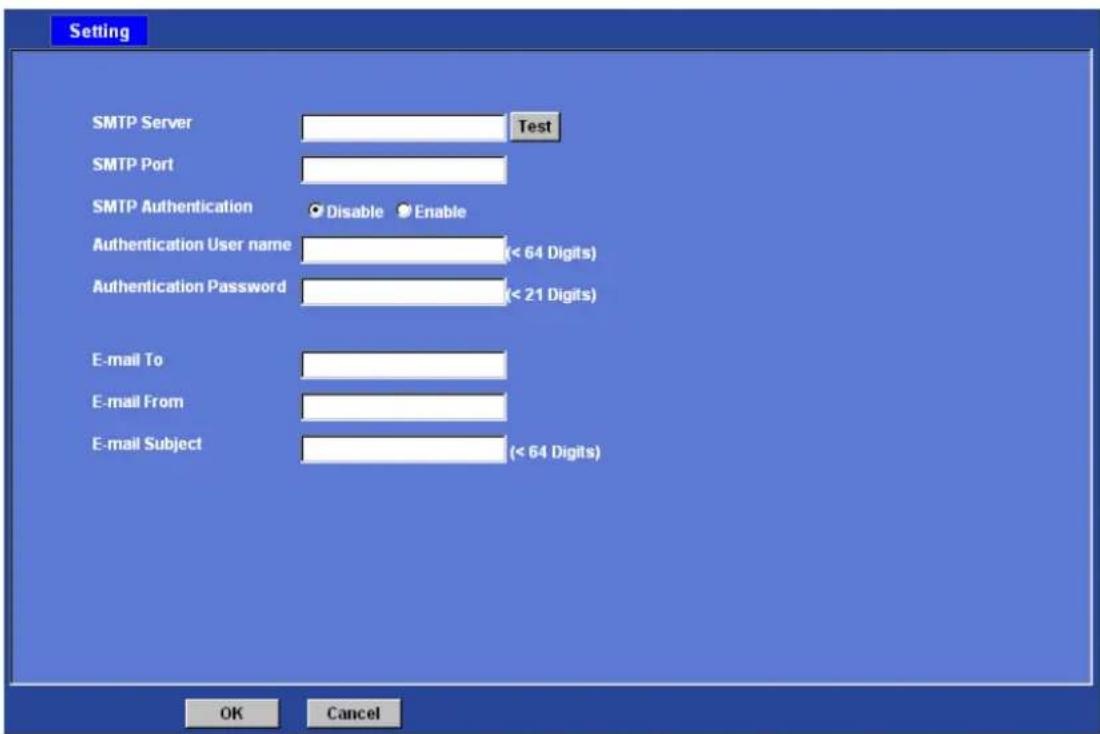Viewport: 1100px width, 734px height.
Task: Click the Setting tab header
Action: click(99, 31)
